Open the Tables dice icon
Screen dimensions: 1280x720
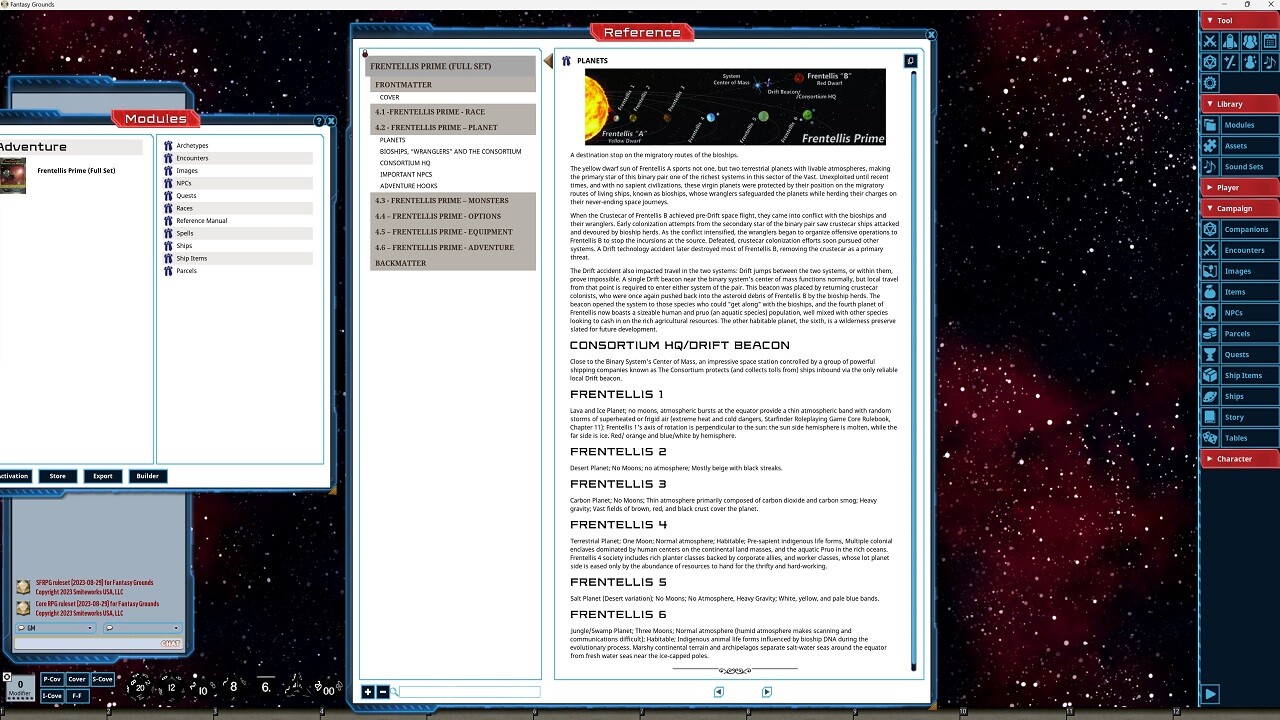[1210, 438]
